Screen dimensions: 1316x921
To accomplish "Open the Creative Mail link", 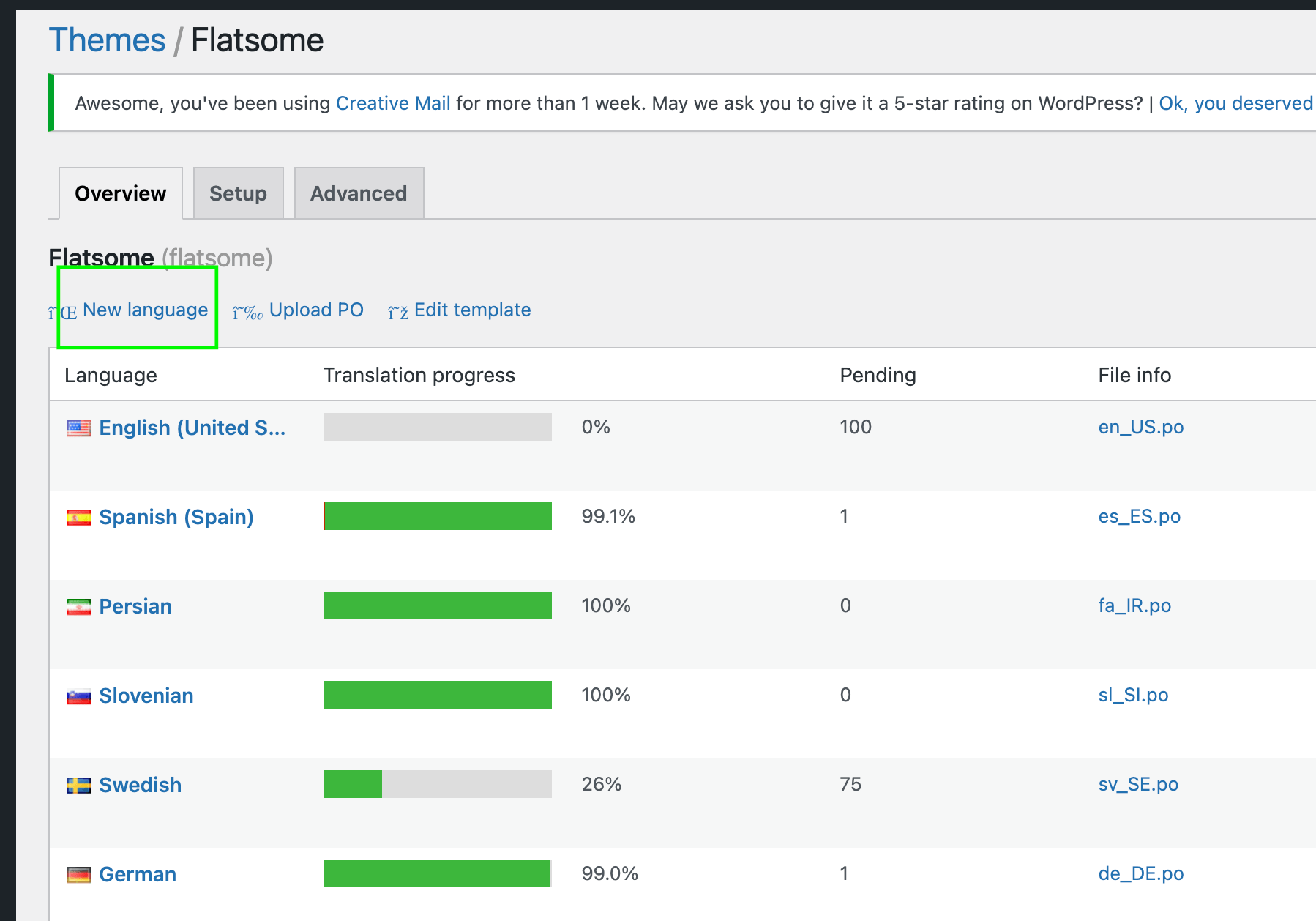I will point(393,103).
